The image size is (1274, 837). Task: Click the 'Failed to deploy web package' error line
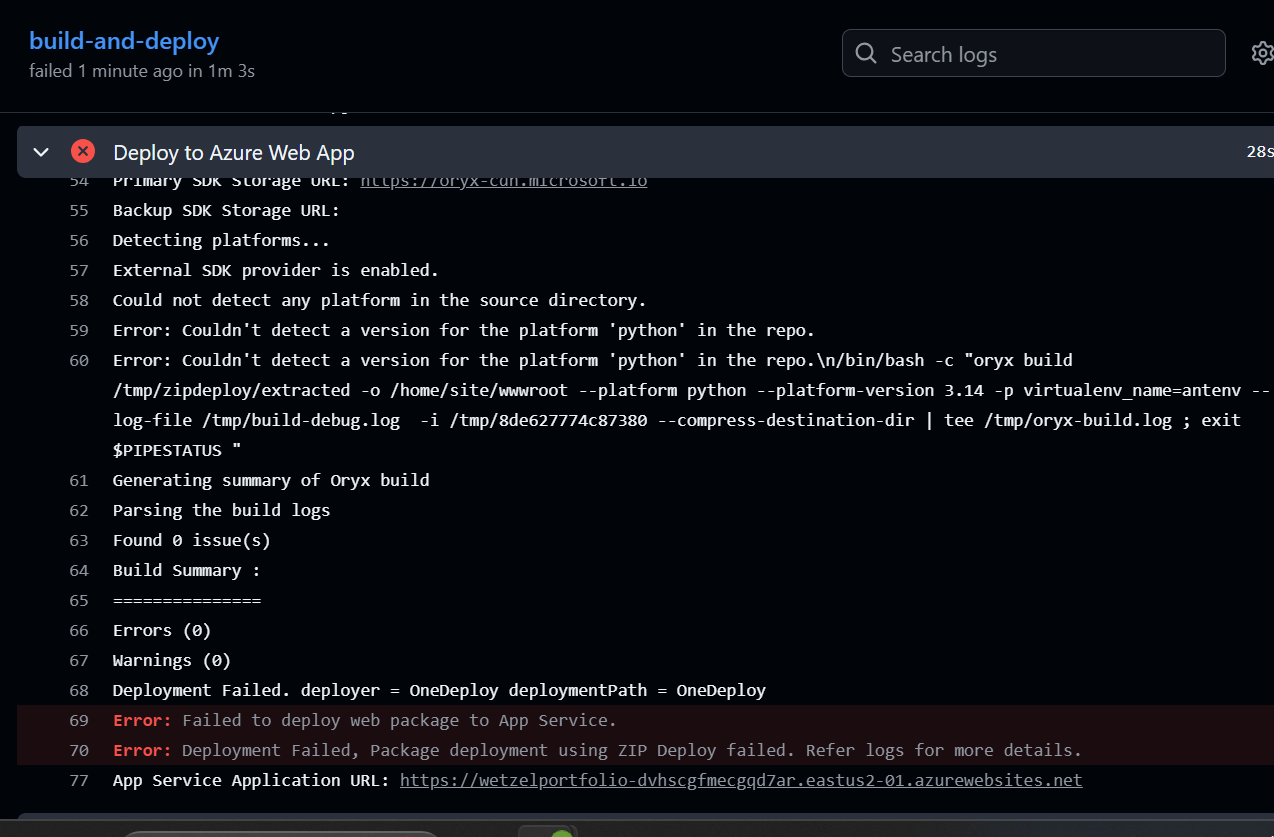[399, 720]
